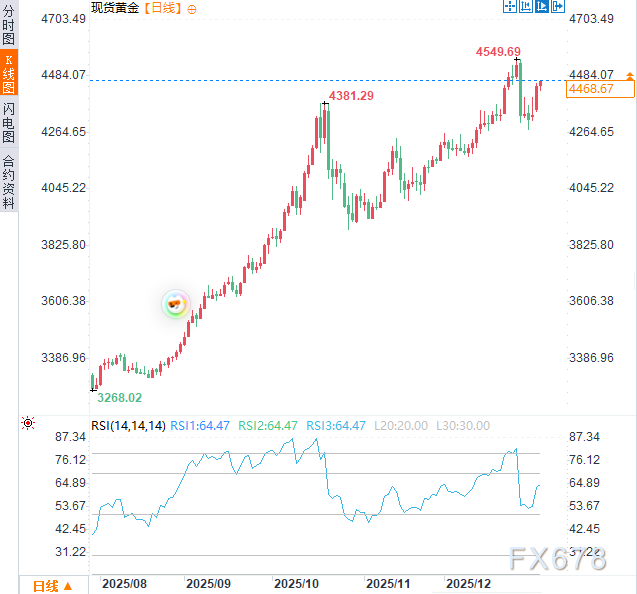Open the 闪电图 tab

click(x=9, y=122)
